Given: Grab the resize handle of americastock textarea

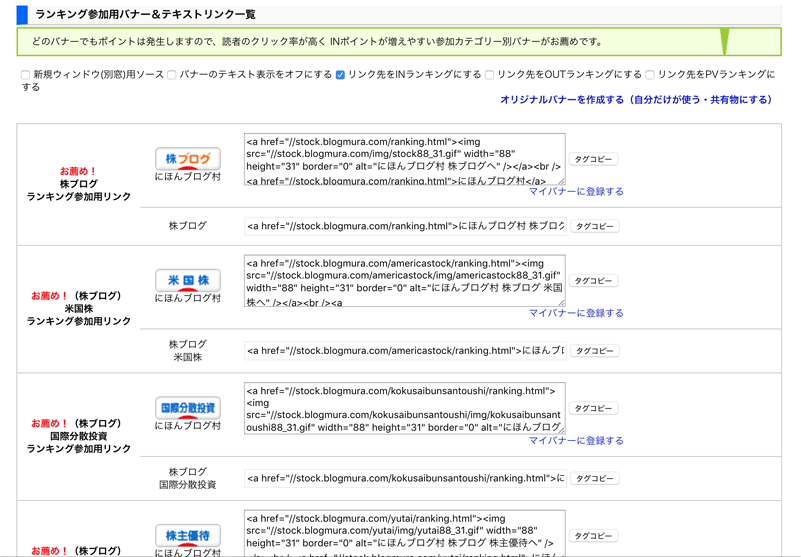Looking at the screenshot, I should 561,303.
